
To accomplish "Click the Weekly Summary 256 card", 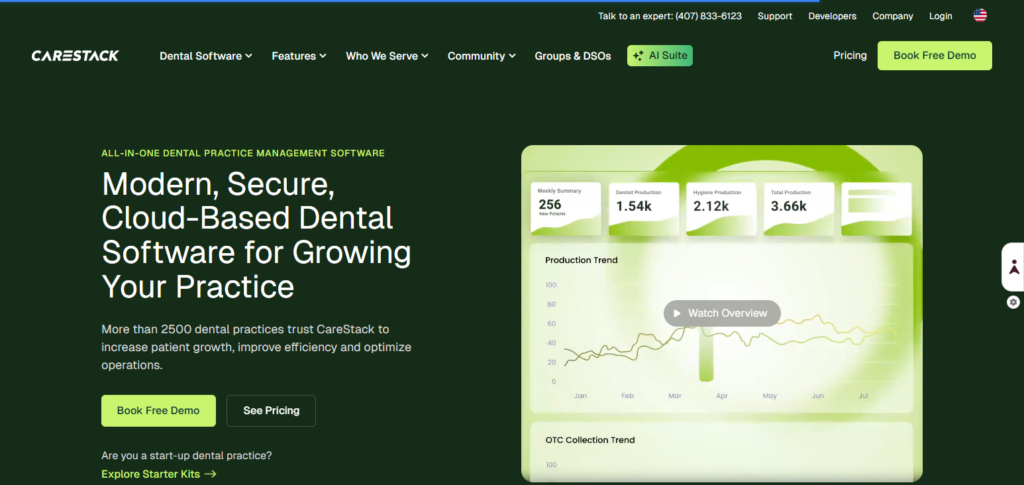I will pos(566,209).
